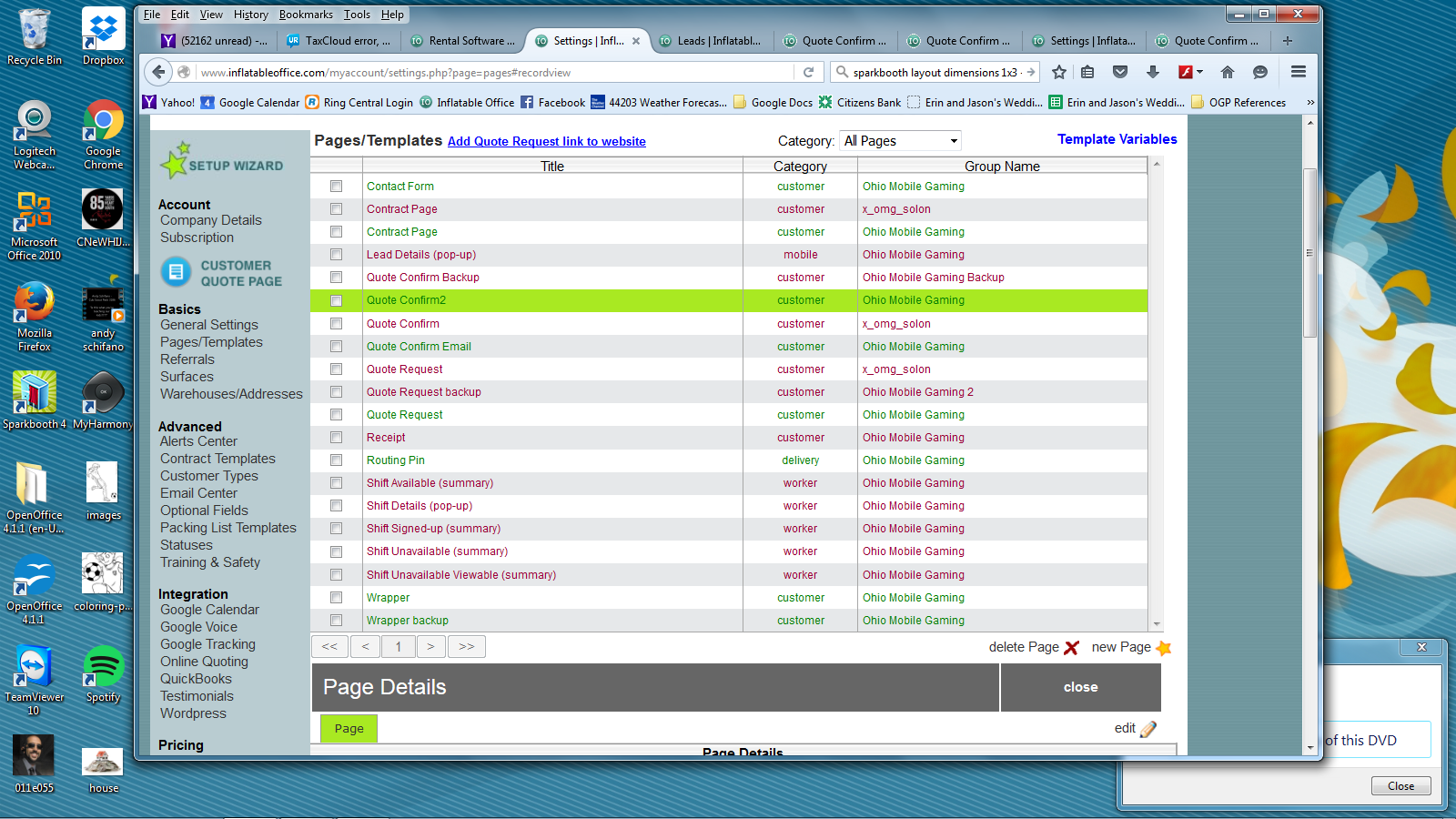This screenshot has width=1456, height=819.
Task: Select the Receipt row checkbox
Action: coord(337,438)
